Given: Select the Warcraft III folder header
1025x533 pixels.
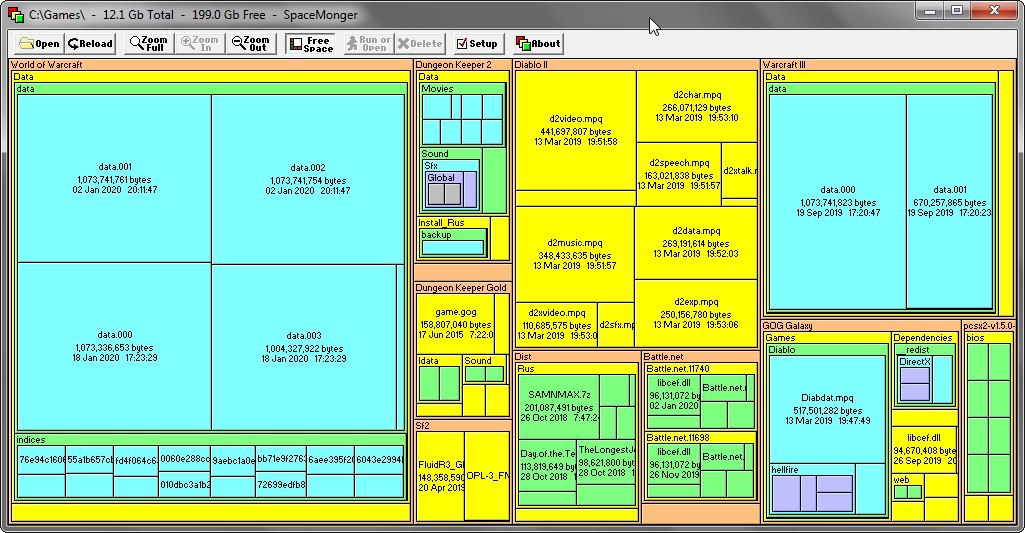Looking at the screenshot, I should 784,65.
